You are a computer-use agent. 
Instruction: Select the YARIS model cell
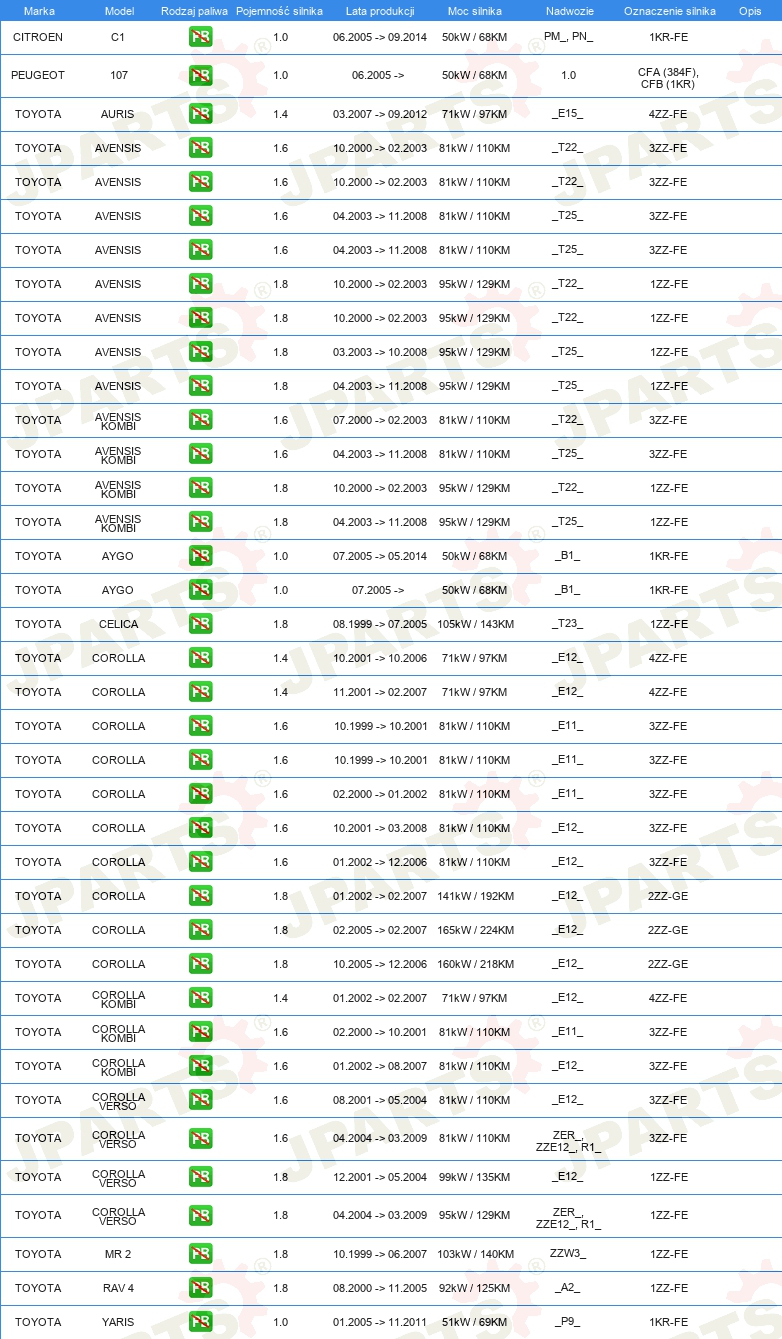(x=118, y=1322)
